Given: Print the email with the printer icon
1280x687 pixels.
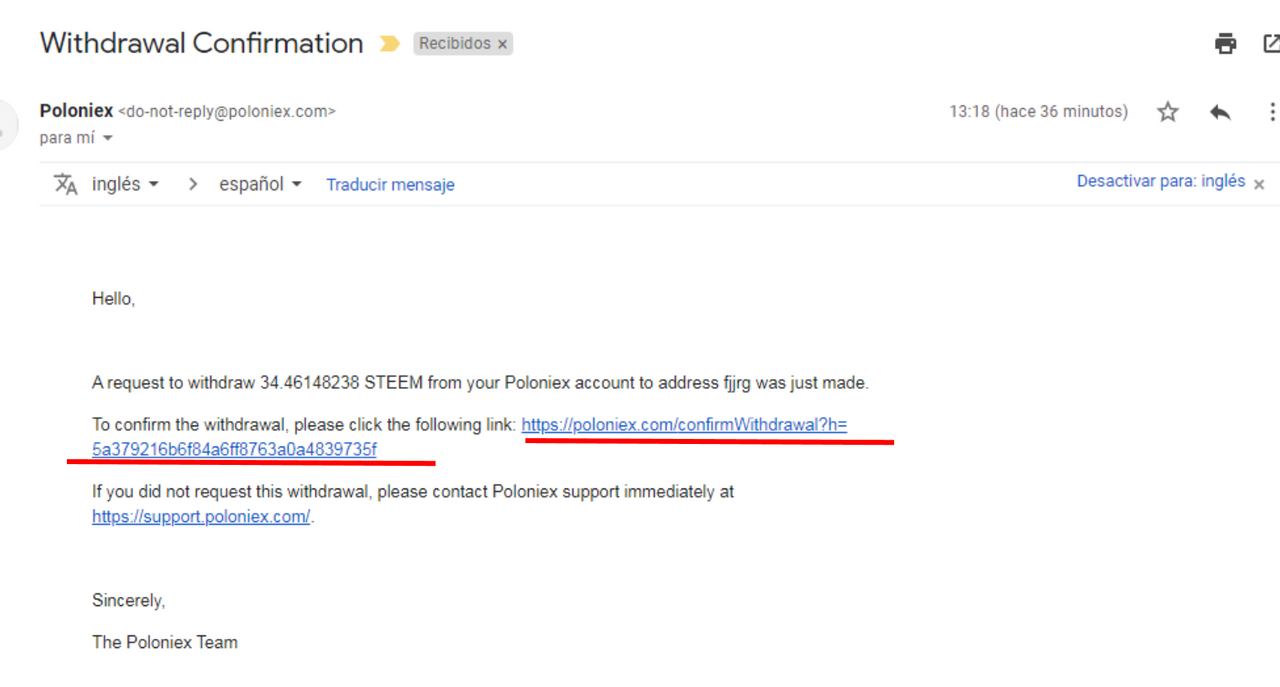Looking at the screenshot, I should 1225,44.
